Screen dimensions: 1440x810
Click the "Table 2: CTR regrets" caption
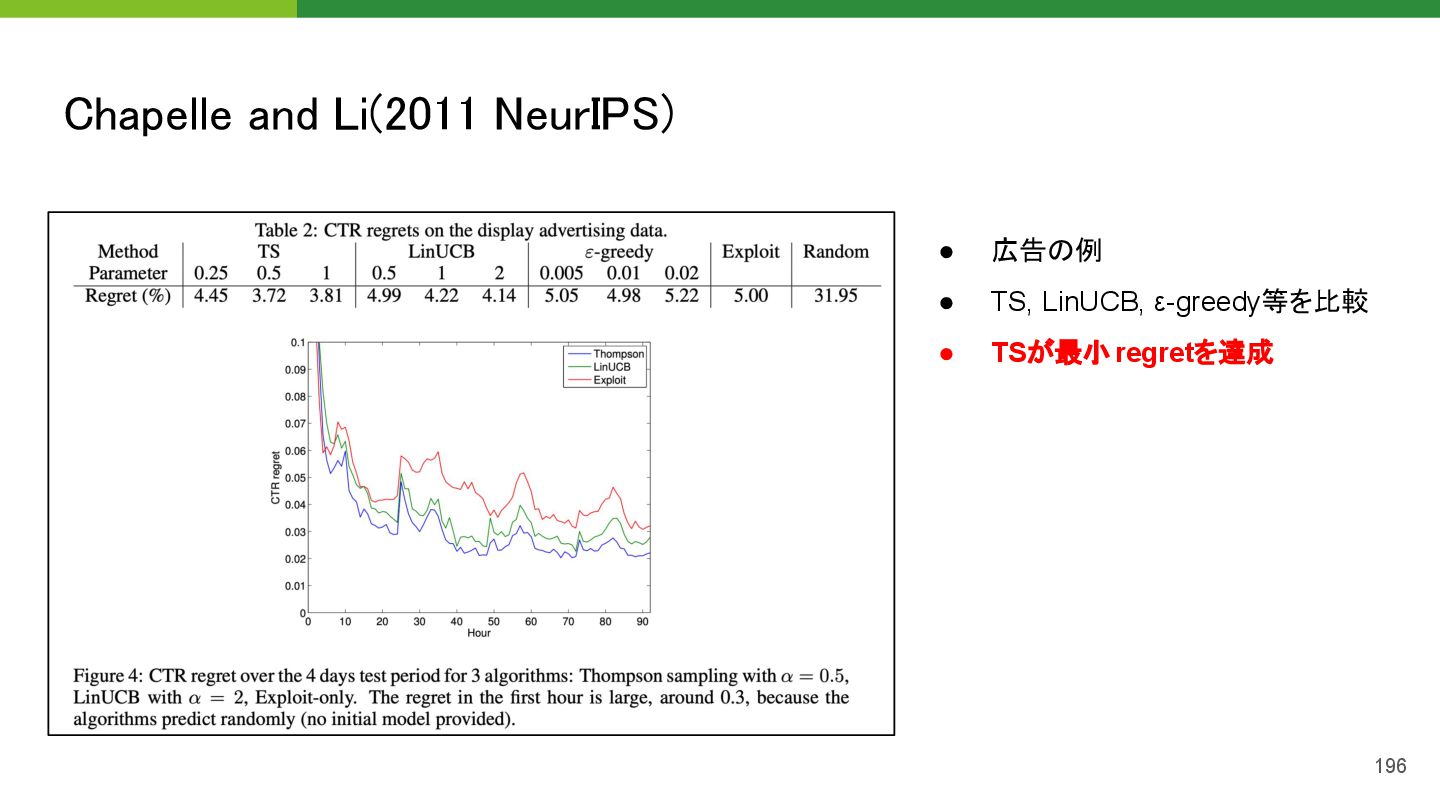[x=461, y=230]
